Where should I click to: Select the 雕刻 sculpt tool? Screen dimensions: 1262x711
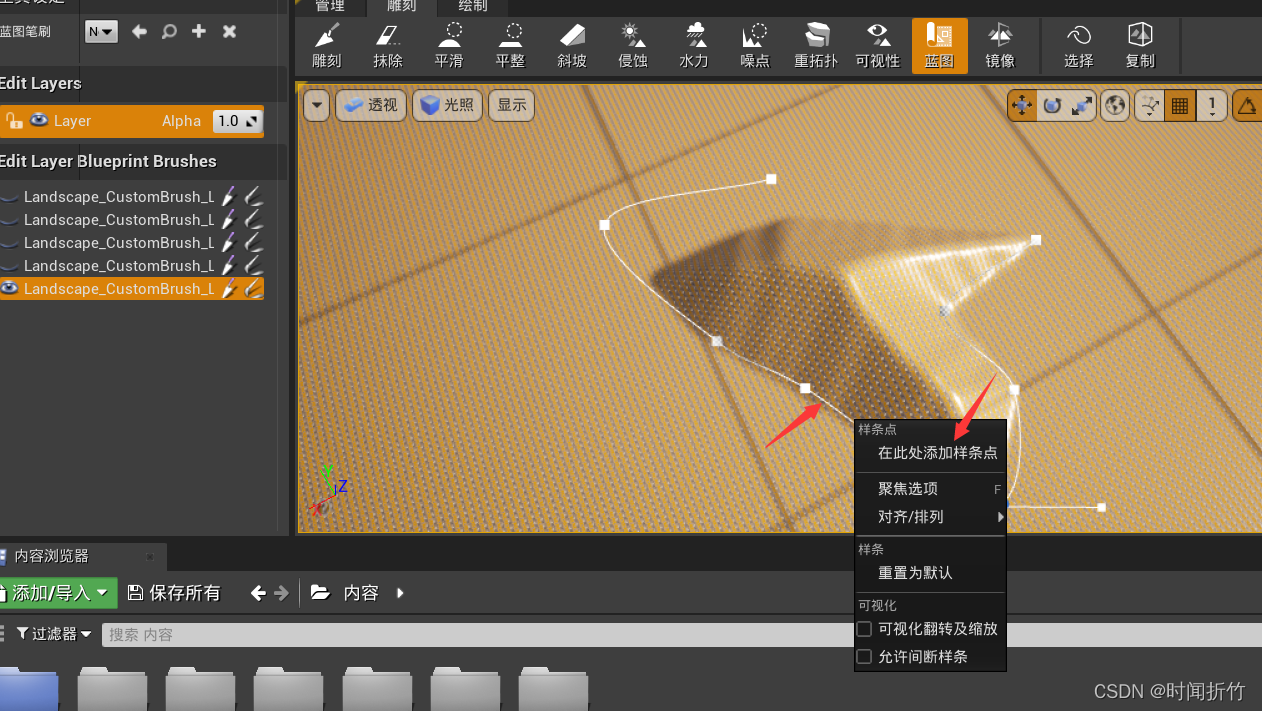(327, 46)
